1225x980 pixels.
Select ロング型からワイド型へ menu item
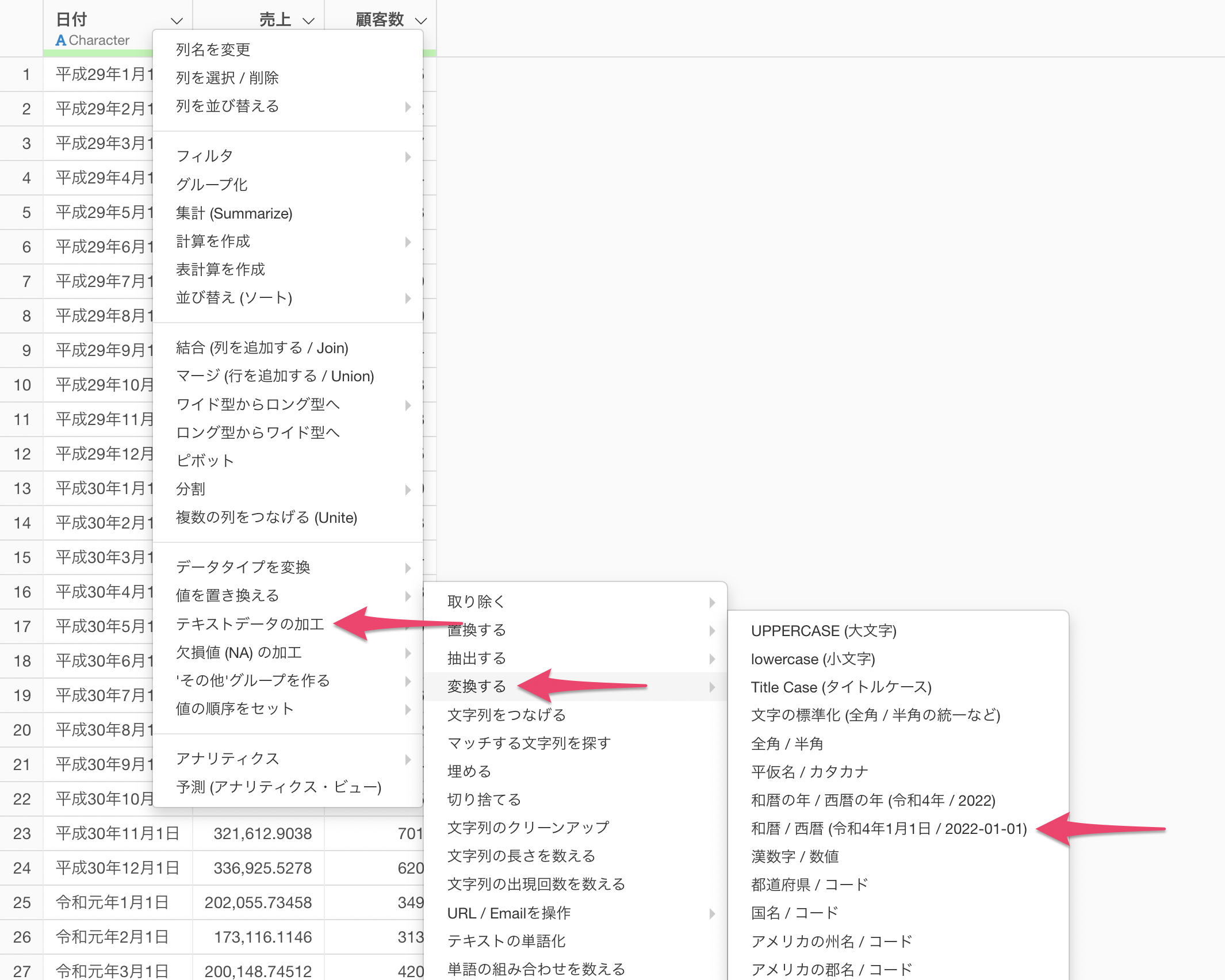[288, 432]
